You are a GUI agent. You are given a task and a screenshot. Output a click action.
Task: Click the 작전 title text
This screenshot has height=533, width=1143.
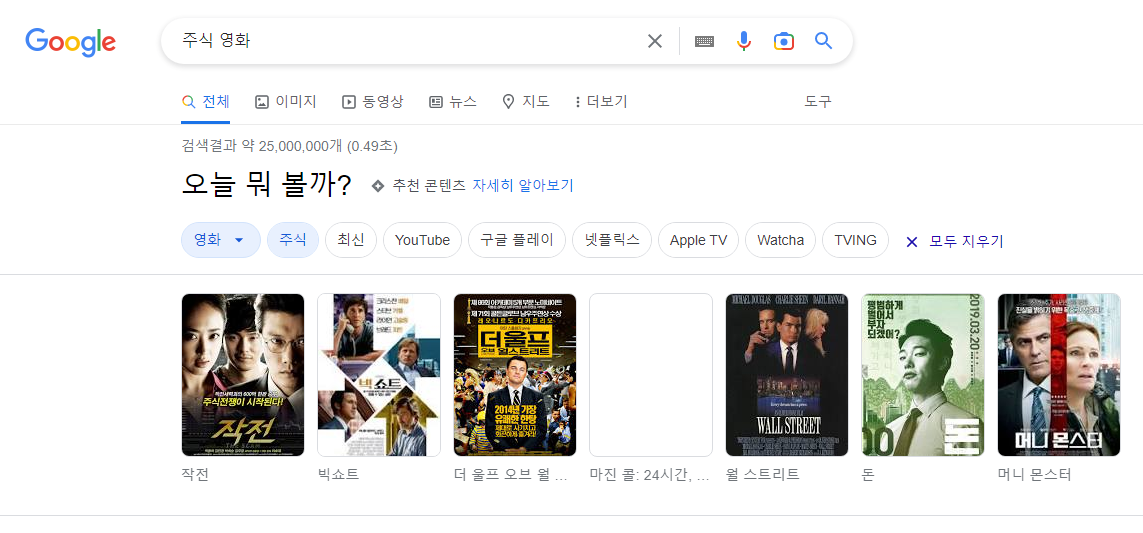click(x=195, y=475)
